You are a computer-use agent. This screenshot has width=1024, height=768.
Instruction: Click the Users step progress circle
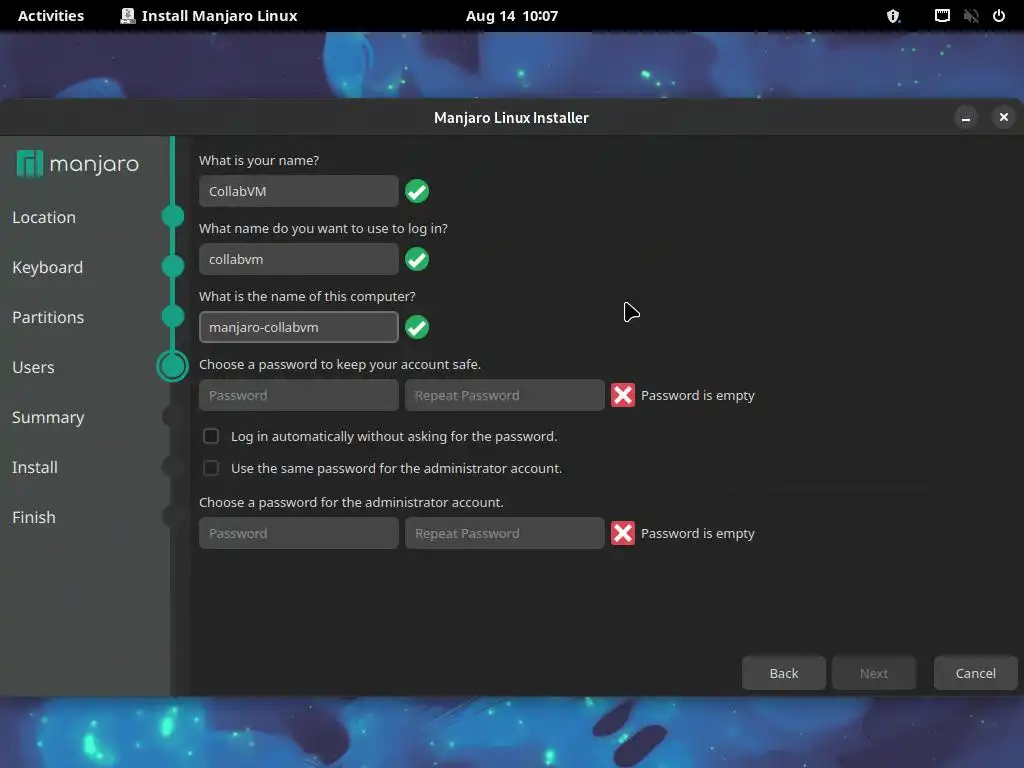(172, 366)
